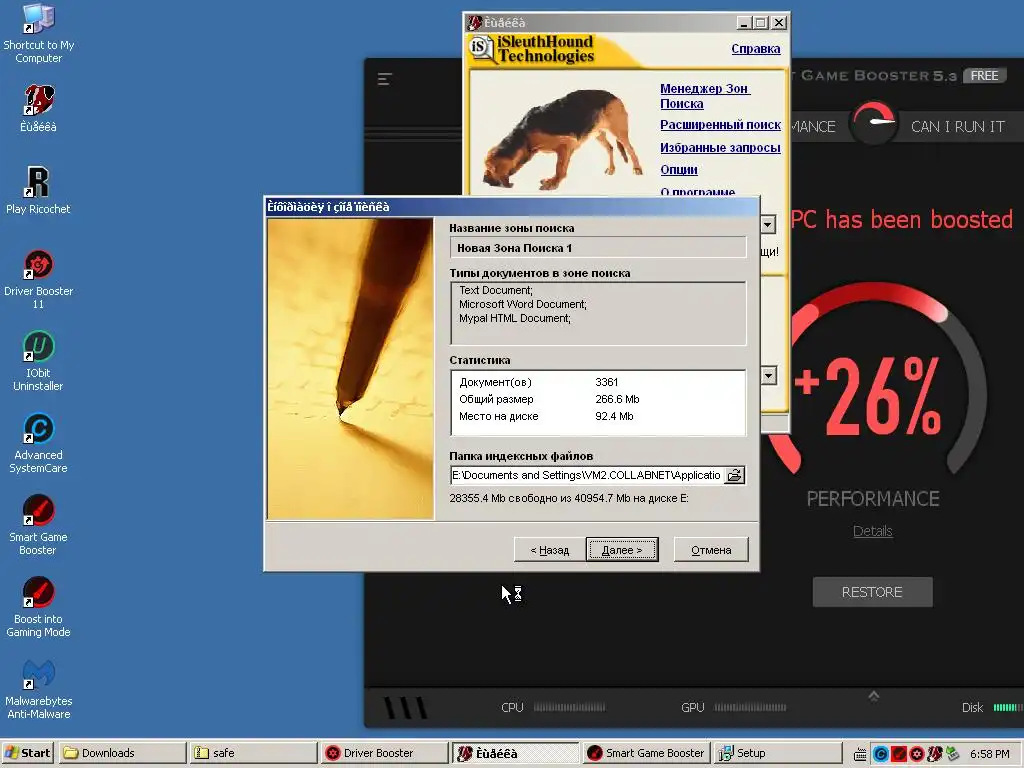
Task: Select Microsoft Word Document; entry
Action: coord(522,304)
